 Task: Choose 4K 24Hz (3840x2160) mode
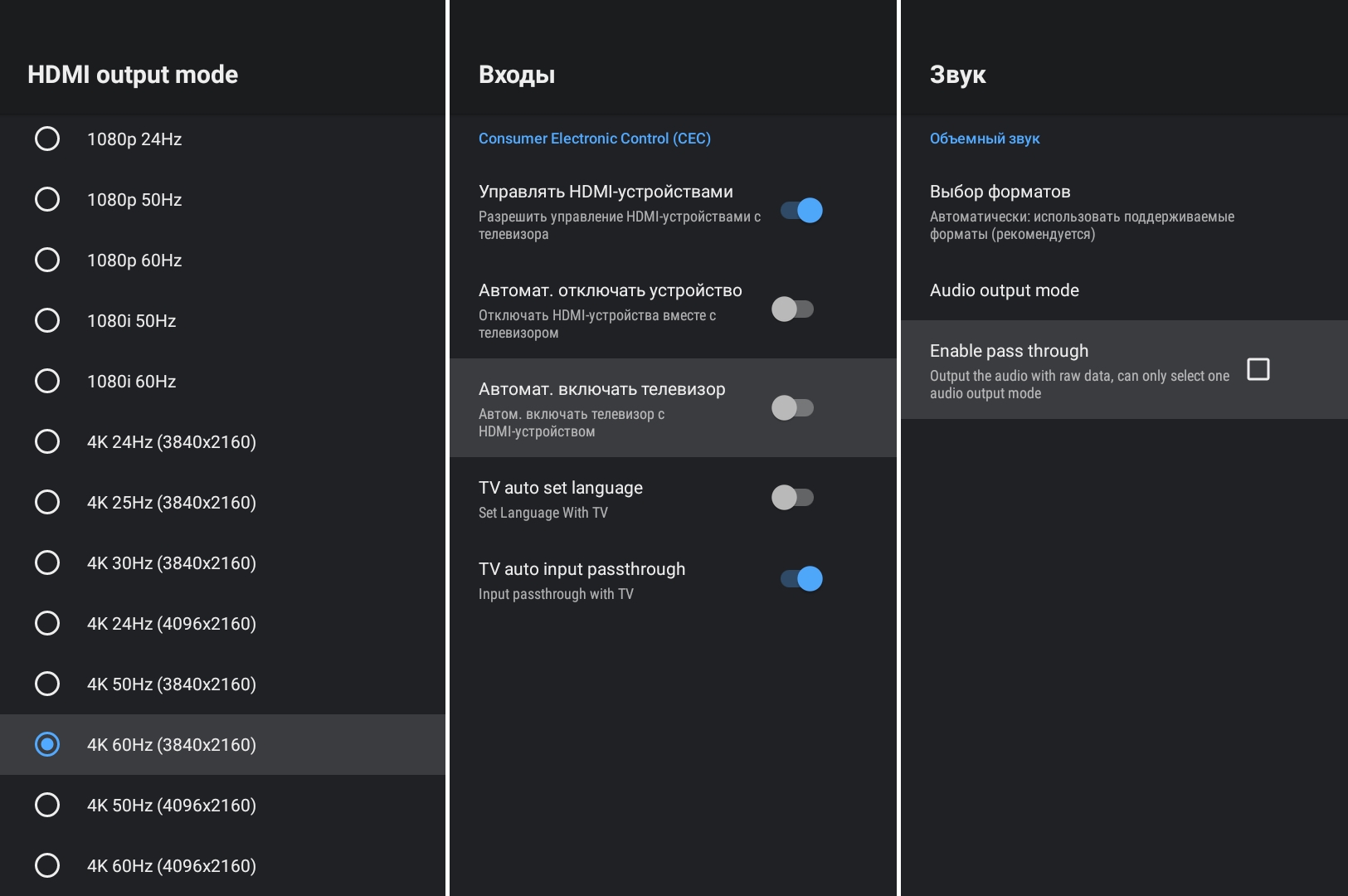pyautogui.click(x=47, y=441)
